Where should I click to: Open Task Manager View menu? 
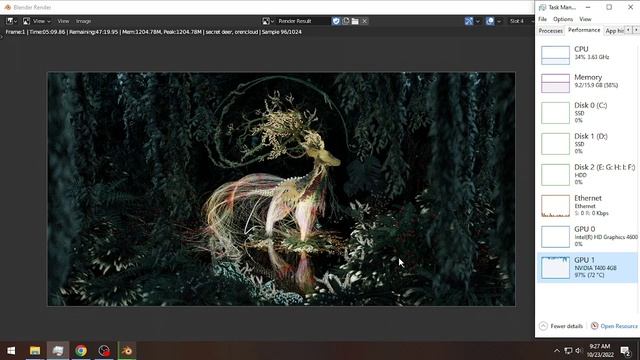point(585,19)
